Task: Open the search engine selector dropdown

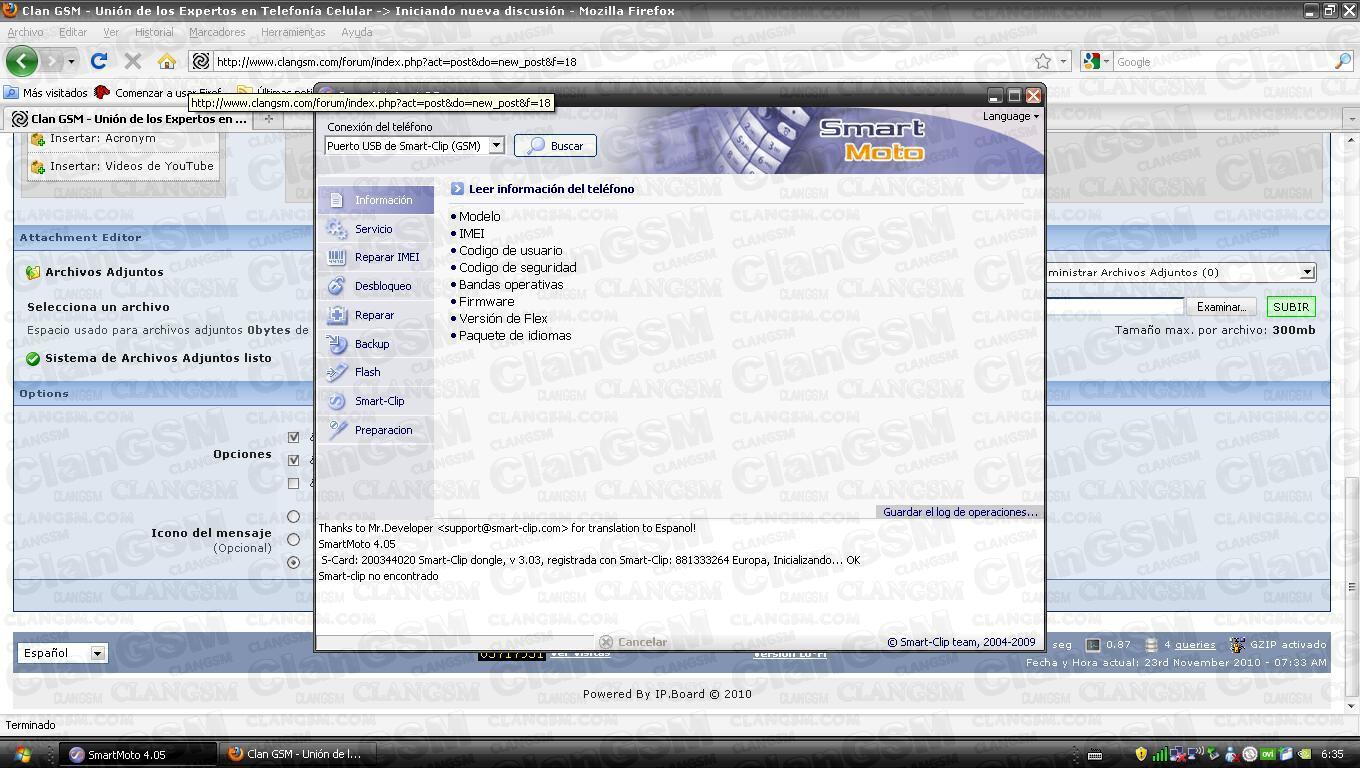Action: pos(1097,61)
